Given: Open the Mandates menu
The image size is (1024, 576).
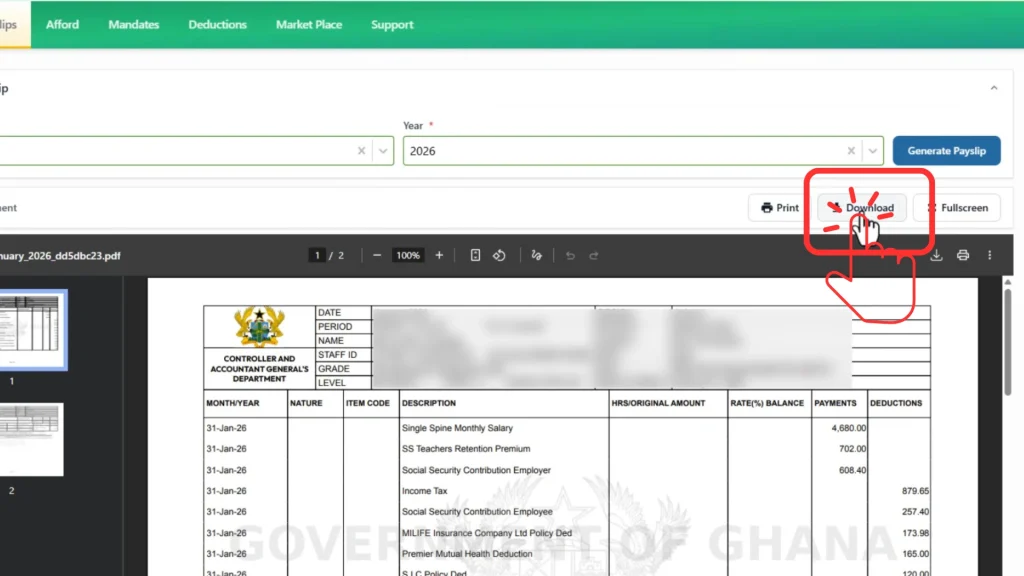Looking at the screenshot, I should [x=133, y=25].
